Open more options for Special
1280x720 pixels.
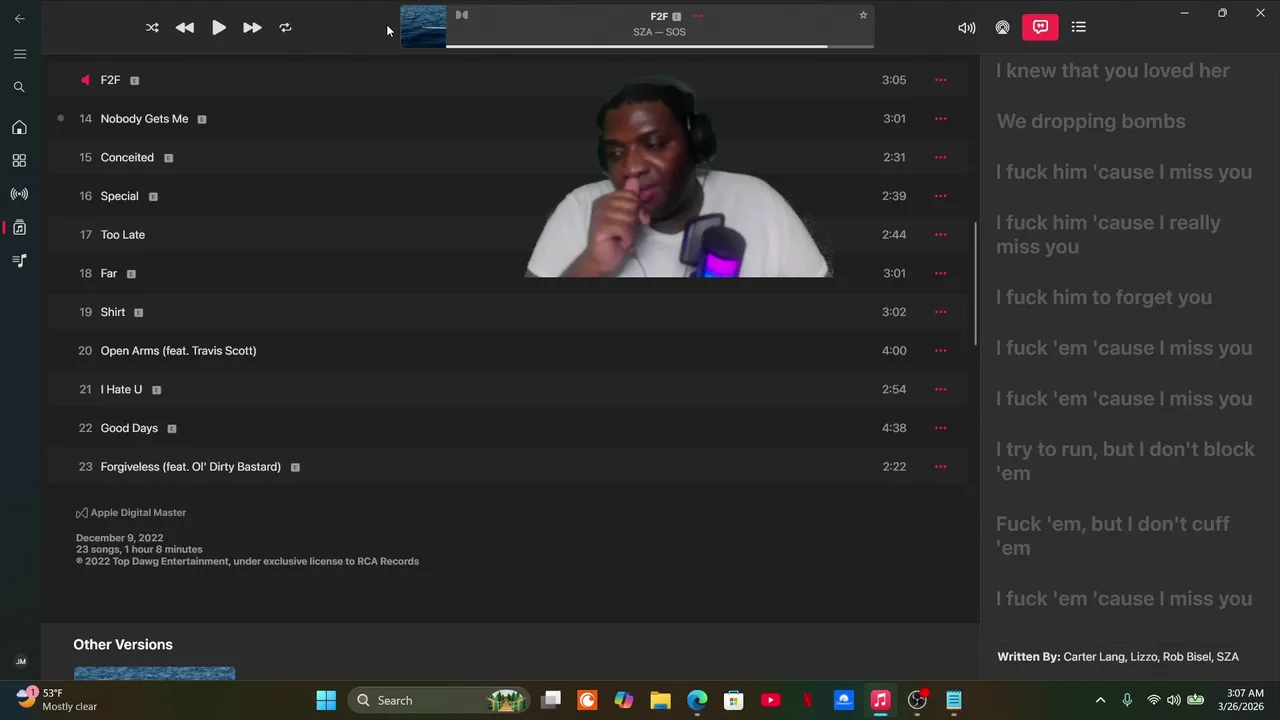940,196
